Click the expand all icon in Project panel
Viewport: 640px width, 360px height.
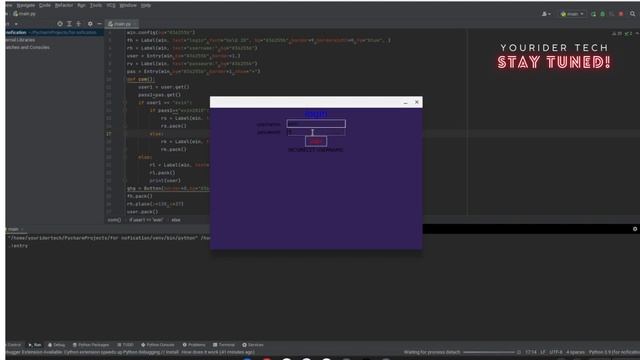point(69,24)
